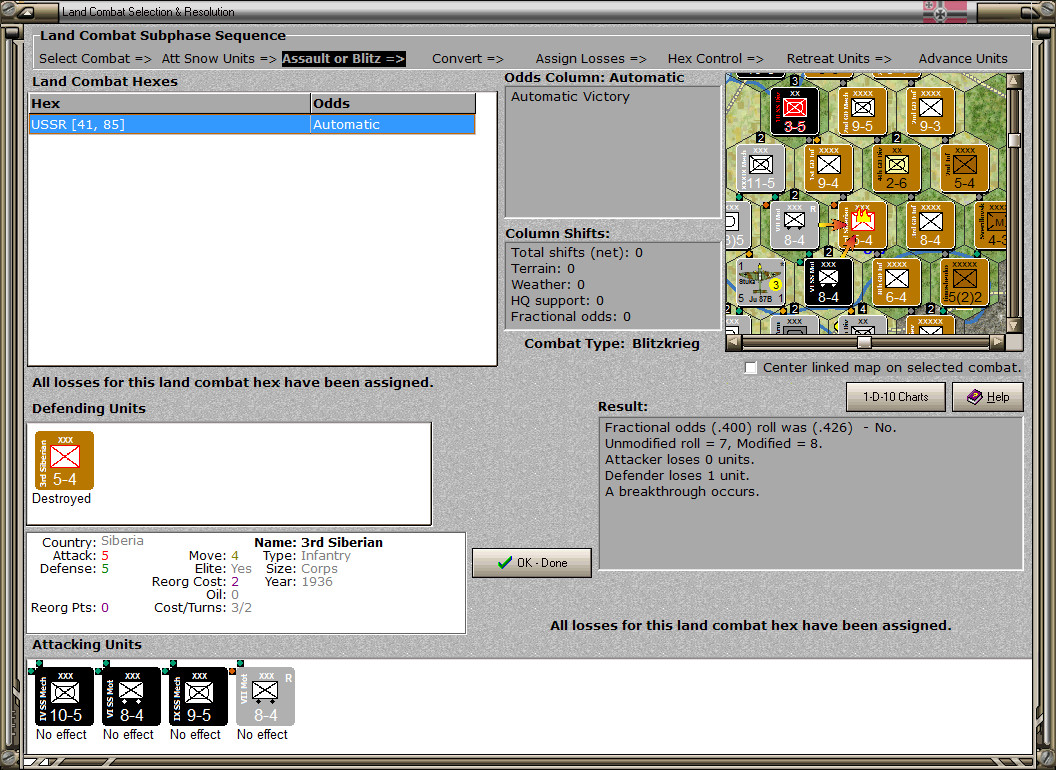Select the IV SS Mech 10-5 attacker
The image size is (1056, 770).
64,697
